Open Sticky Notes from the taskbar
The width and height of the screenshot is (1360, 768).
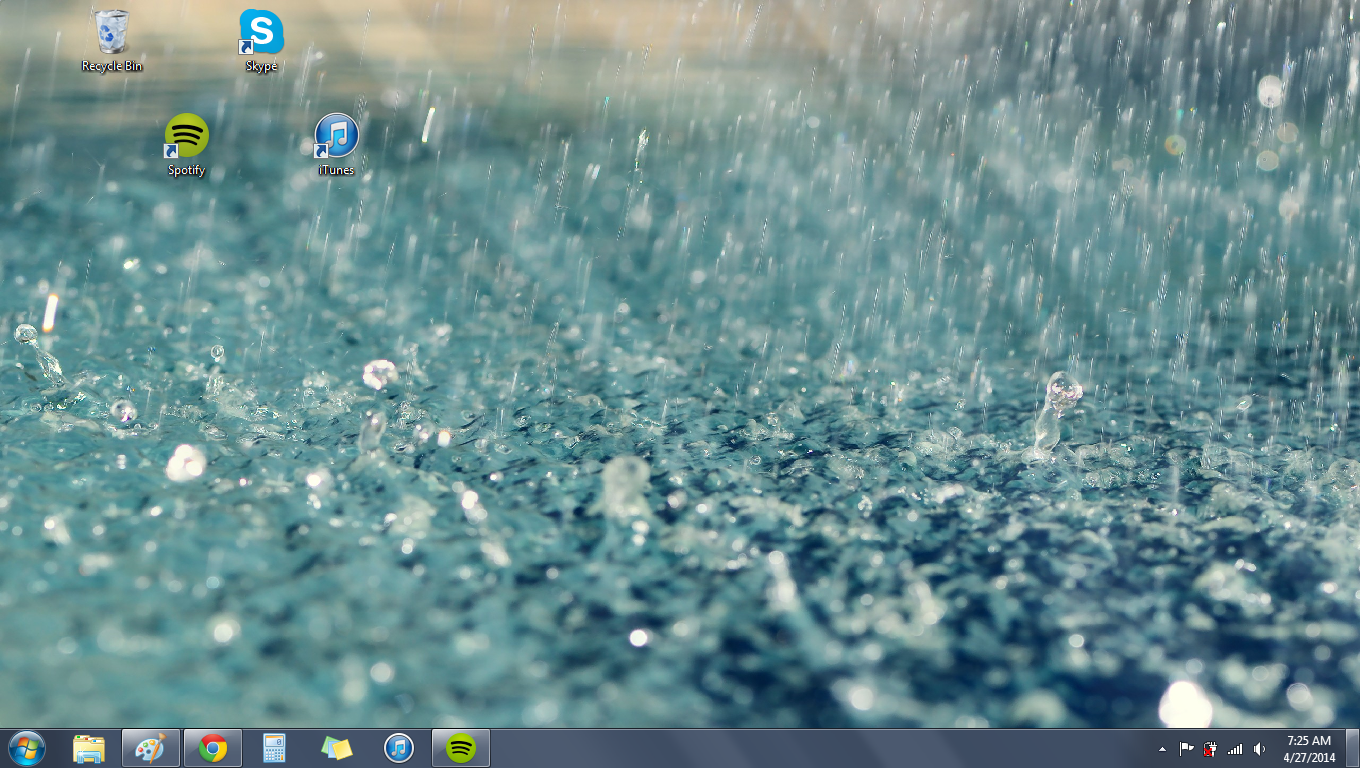(x=337, y=748)
